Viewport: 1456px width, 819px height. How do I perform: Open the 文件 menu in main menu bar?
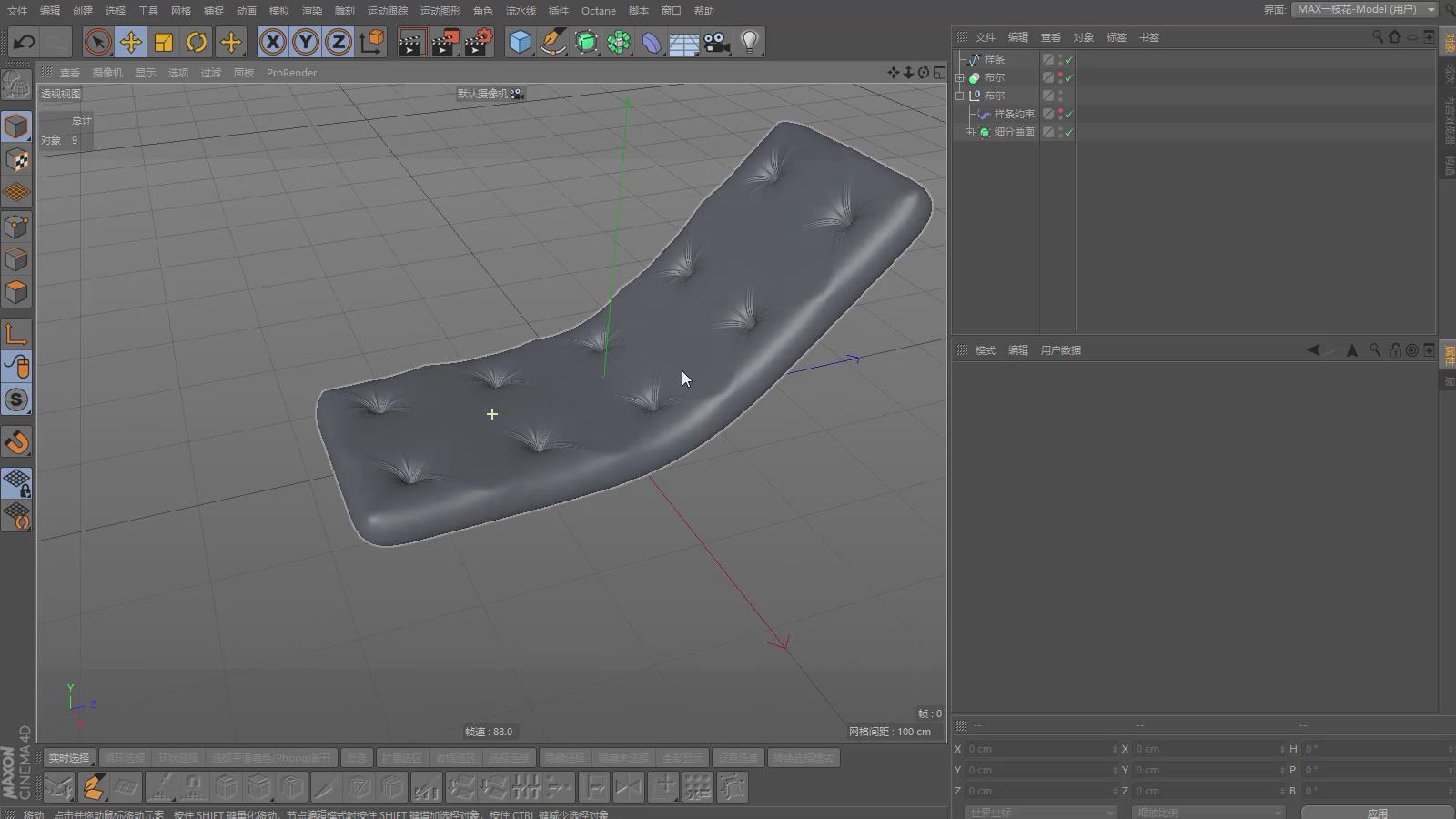[17, 11]
